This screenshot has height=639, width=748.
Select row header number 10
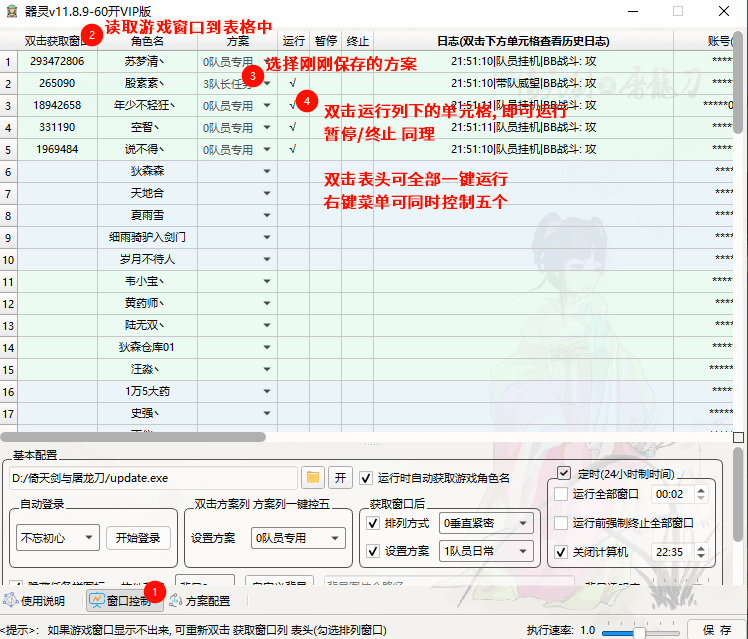pyautogui.click(x=9, y=260)
